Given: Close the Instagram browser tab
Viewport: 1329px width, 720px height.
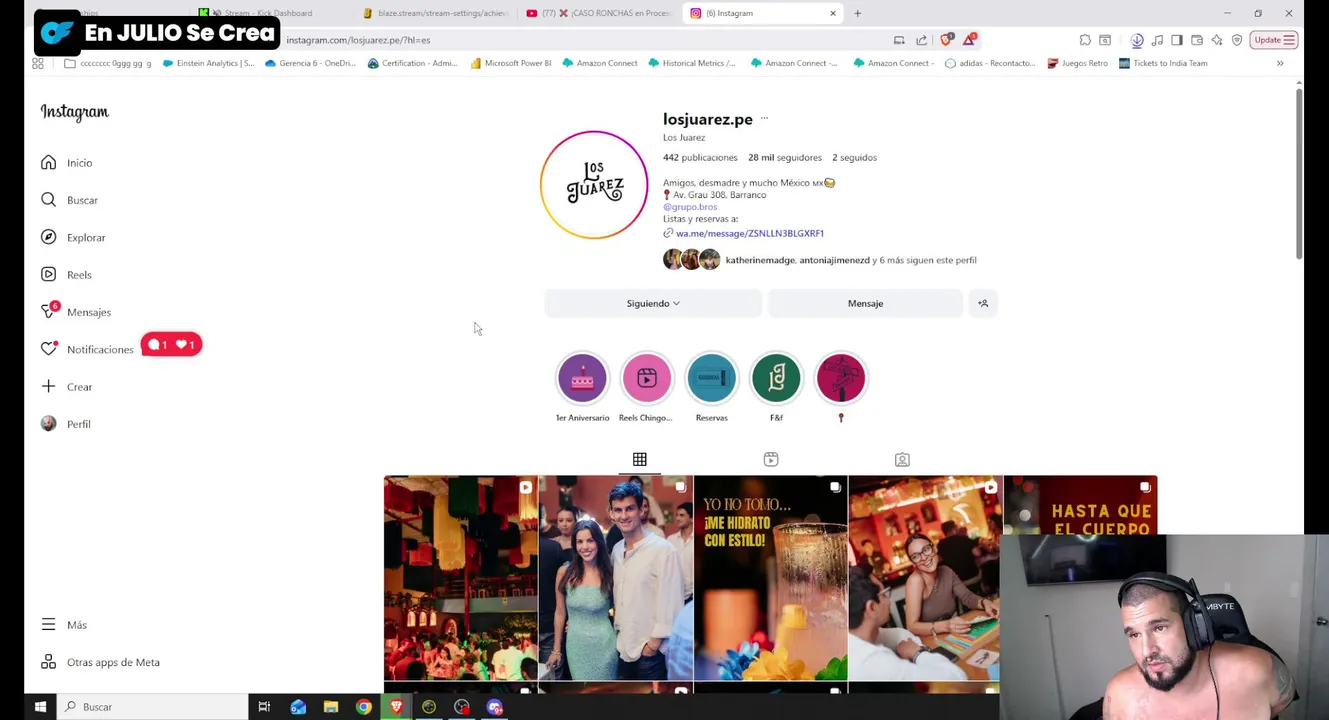Looking at the screenshot, I should 832,13.
